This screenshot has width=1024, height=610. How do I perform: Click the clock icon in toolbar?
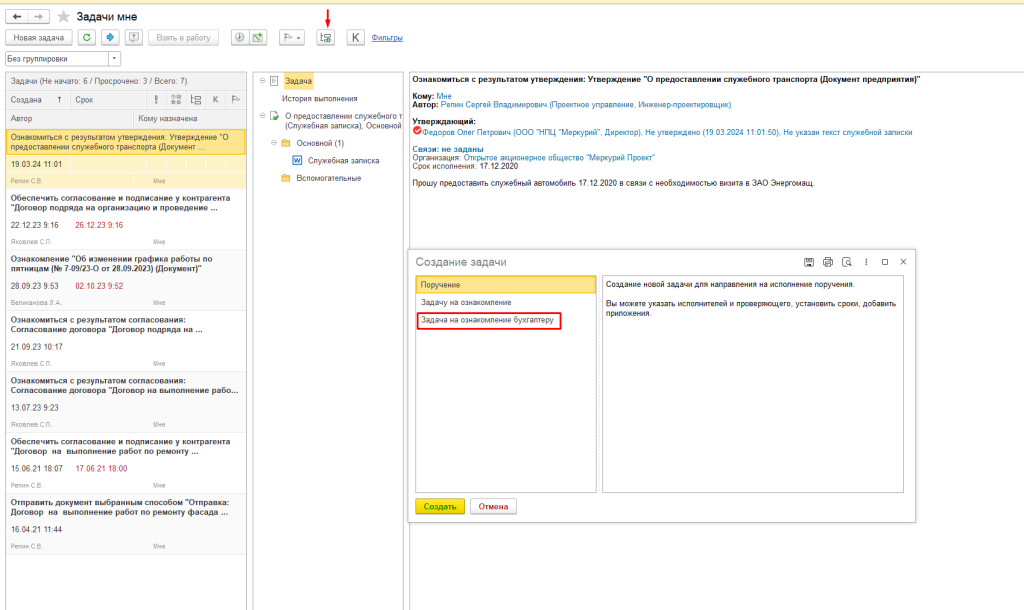(x=240, y=38)
